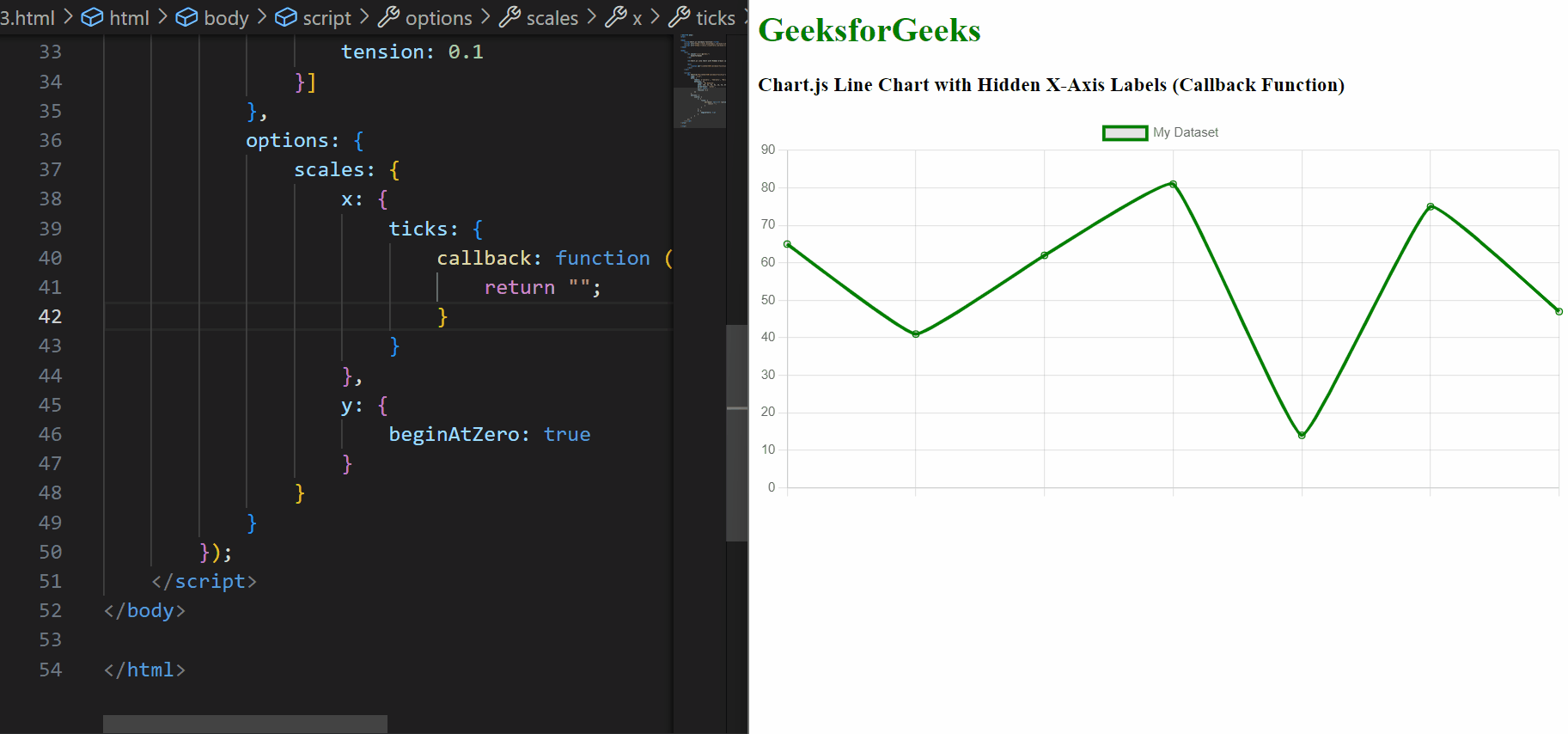Viewport: 1568px width, 734px height.
Task: Click the editor horizontal scrollbar thumb
Action: point(245,725)
